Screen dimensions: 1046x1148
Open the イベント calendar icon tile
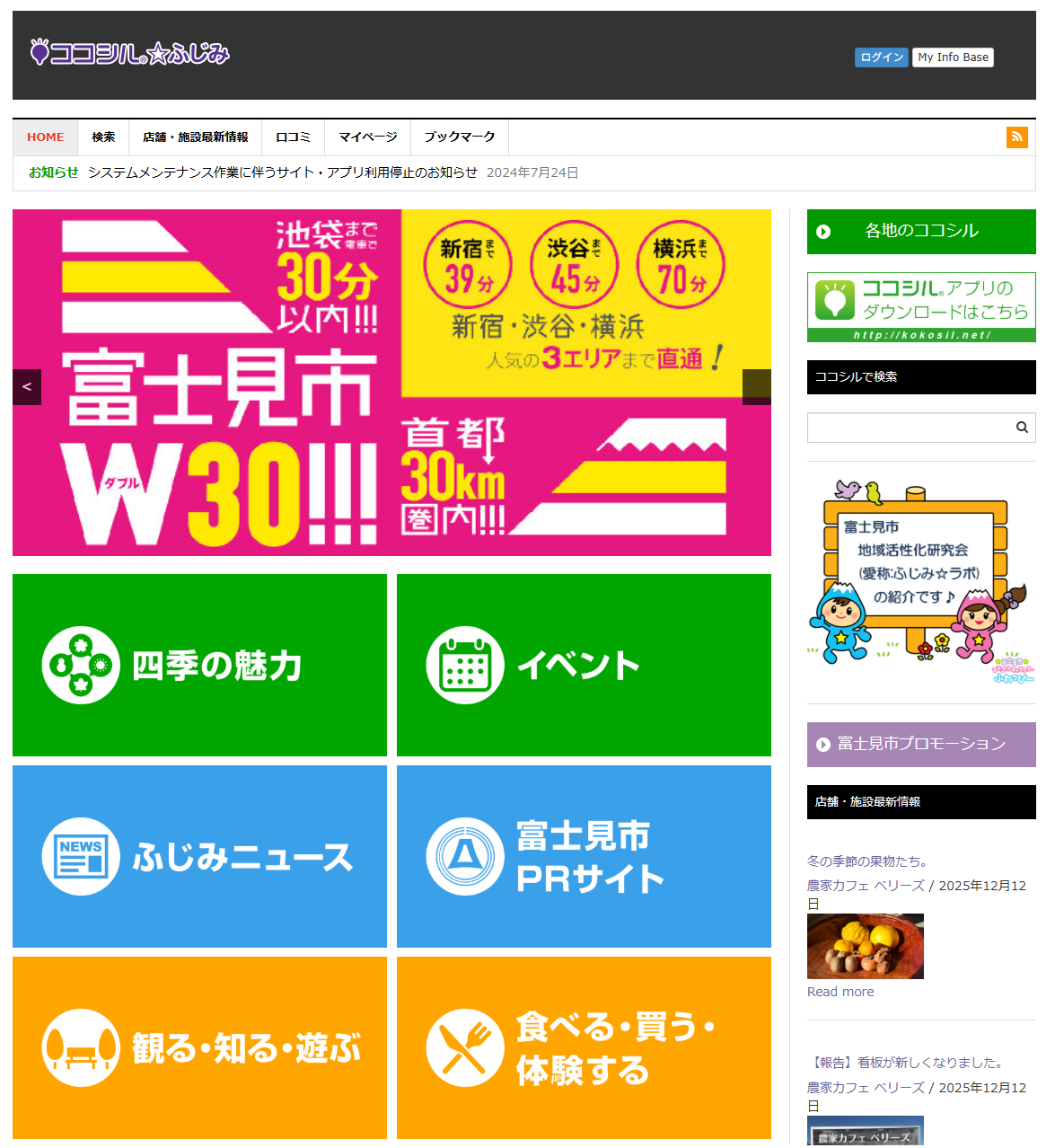(584, 665)
